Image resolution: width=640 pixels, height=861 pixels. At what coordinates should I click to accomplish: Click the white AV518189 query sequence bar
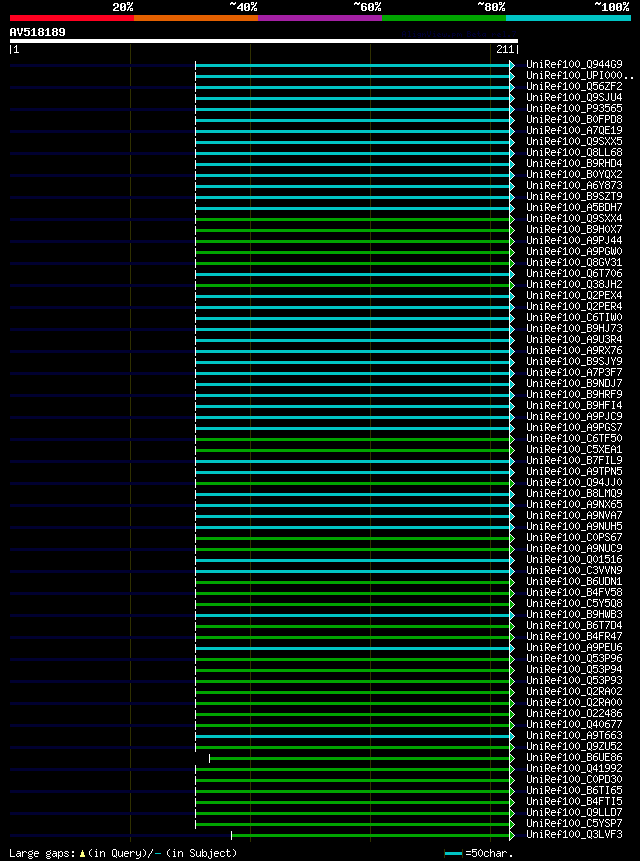pyautogui.click(x=263, y=41)
